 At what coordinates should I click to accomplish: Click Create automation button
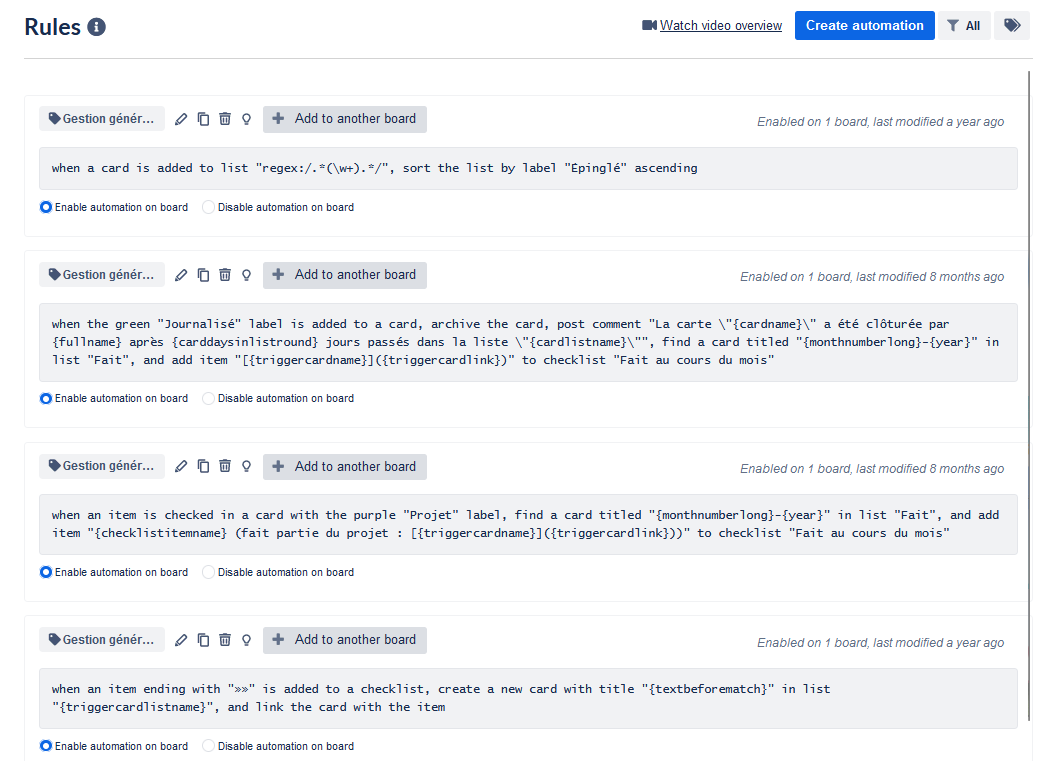[865, 25]
